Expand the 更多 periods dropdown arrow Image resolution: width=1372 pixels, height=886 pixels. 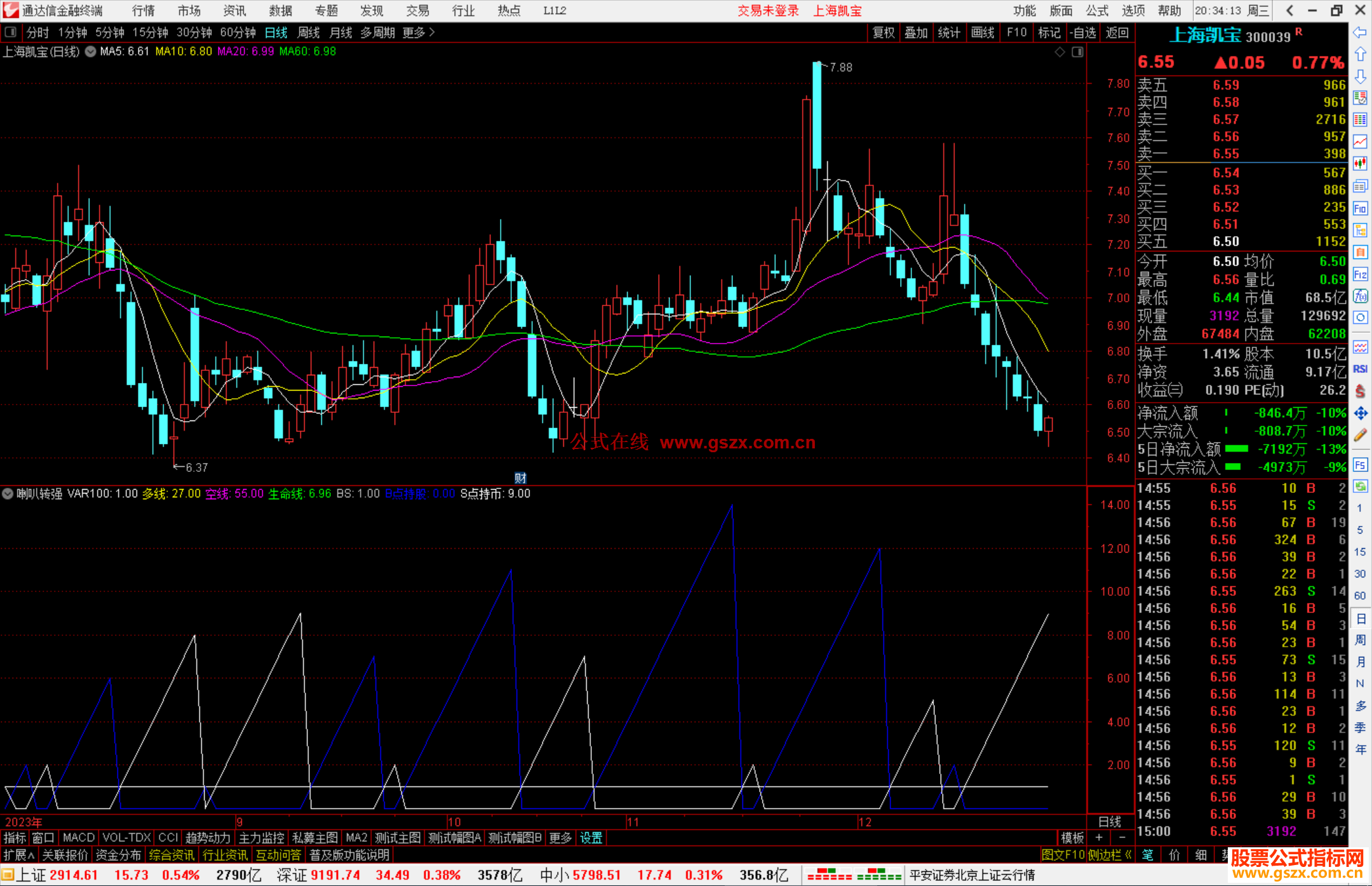(x=433, y=32)
